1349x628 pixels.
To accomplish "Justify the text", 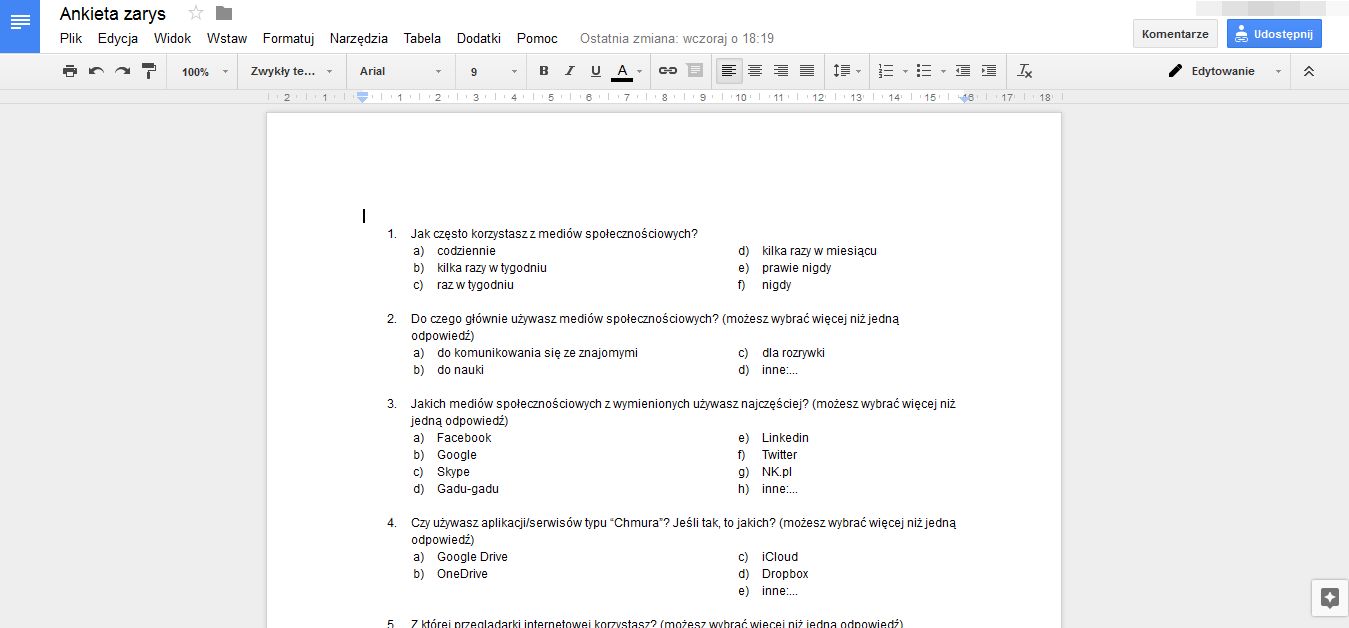I will (x=807, y=71).
